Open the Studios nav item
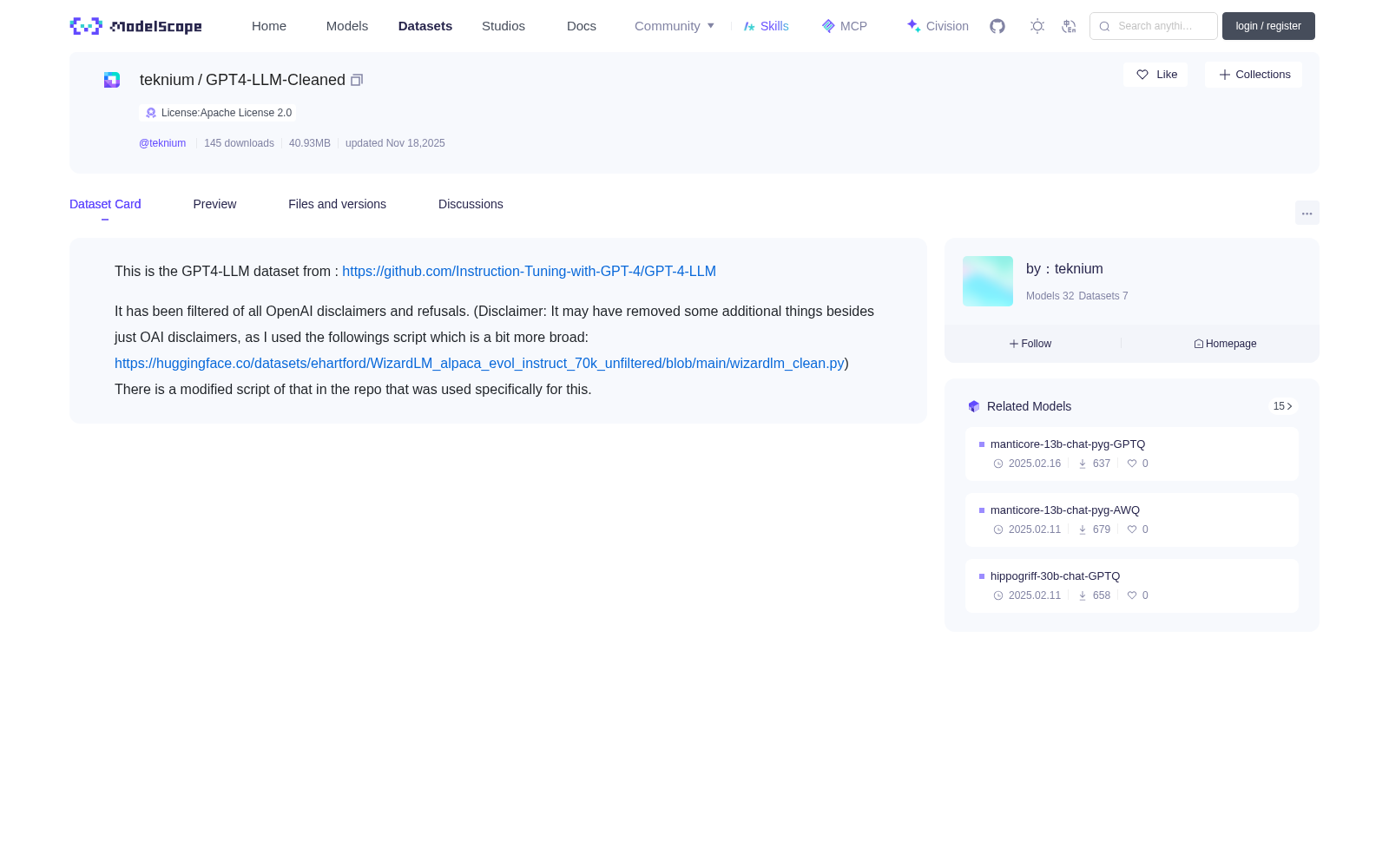1389x868 pixels. click(504, 26)
